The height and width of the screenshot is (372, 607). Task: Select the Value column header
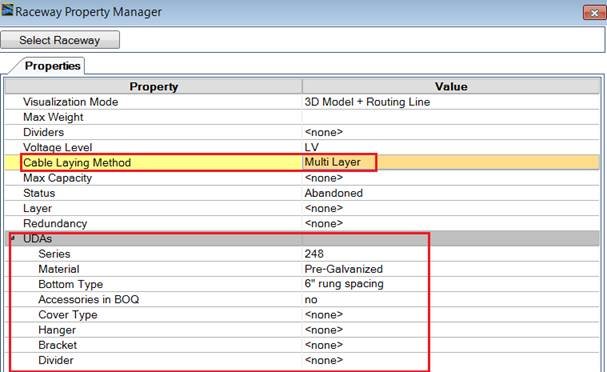[451, 86]
